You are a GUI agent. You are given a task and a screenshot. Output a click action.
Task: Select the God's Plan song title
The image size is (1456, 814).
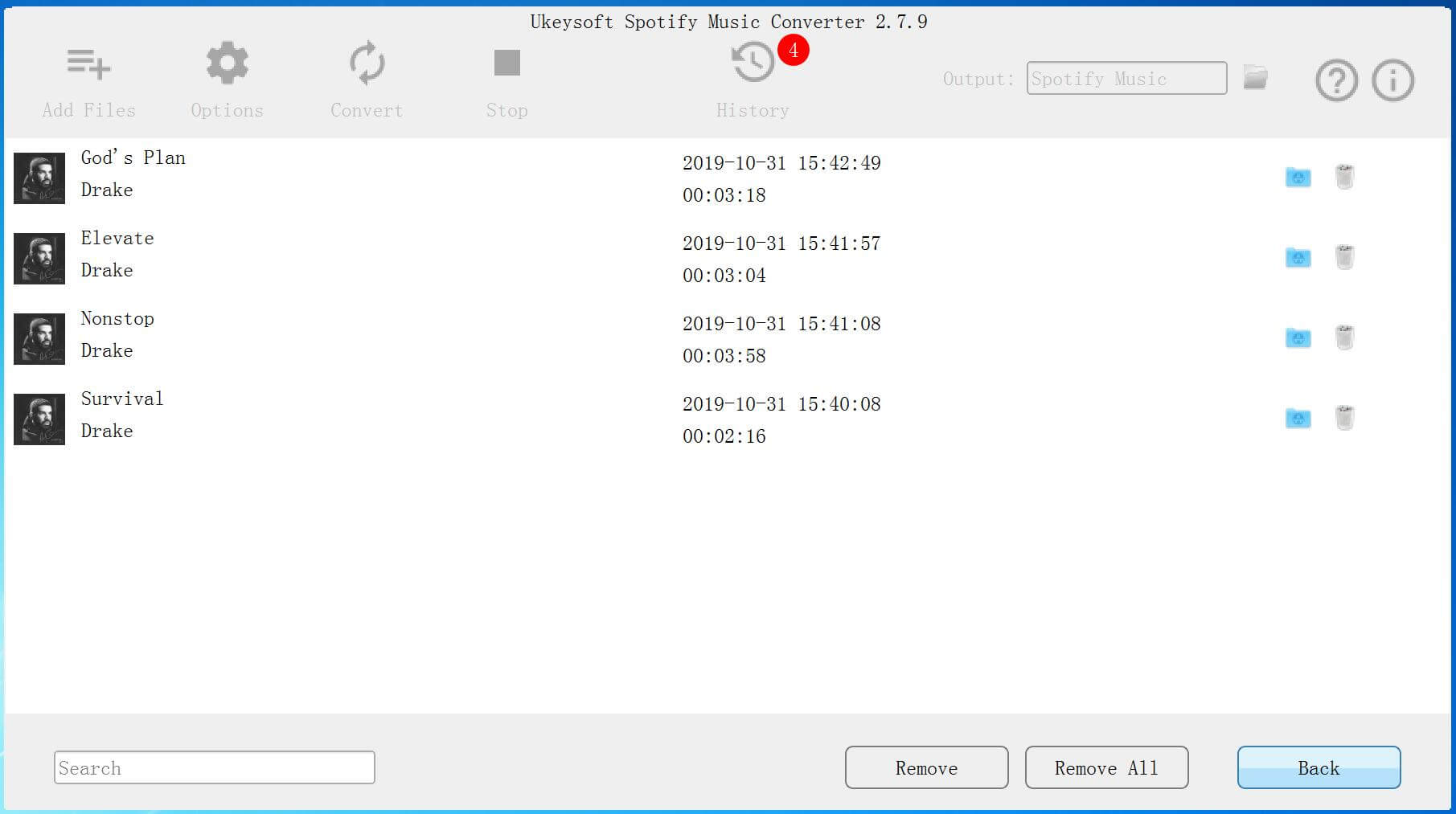pyautogui.click(x=133, y=157)
